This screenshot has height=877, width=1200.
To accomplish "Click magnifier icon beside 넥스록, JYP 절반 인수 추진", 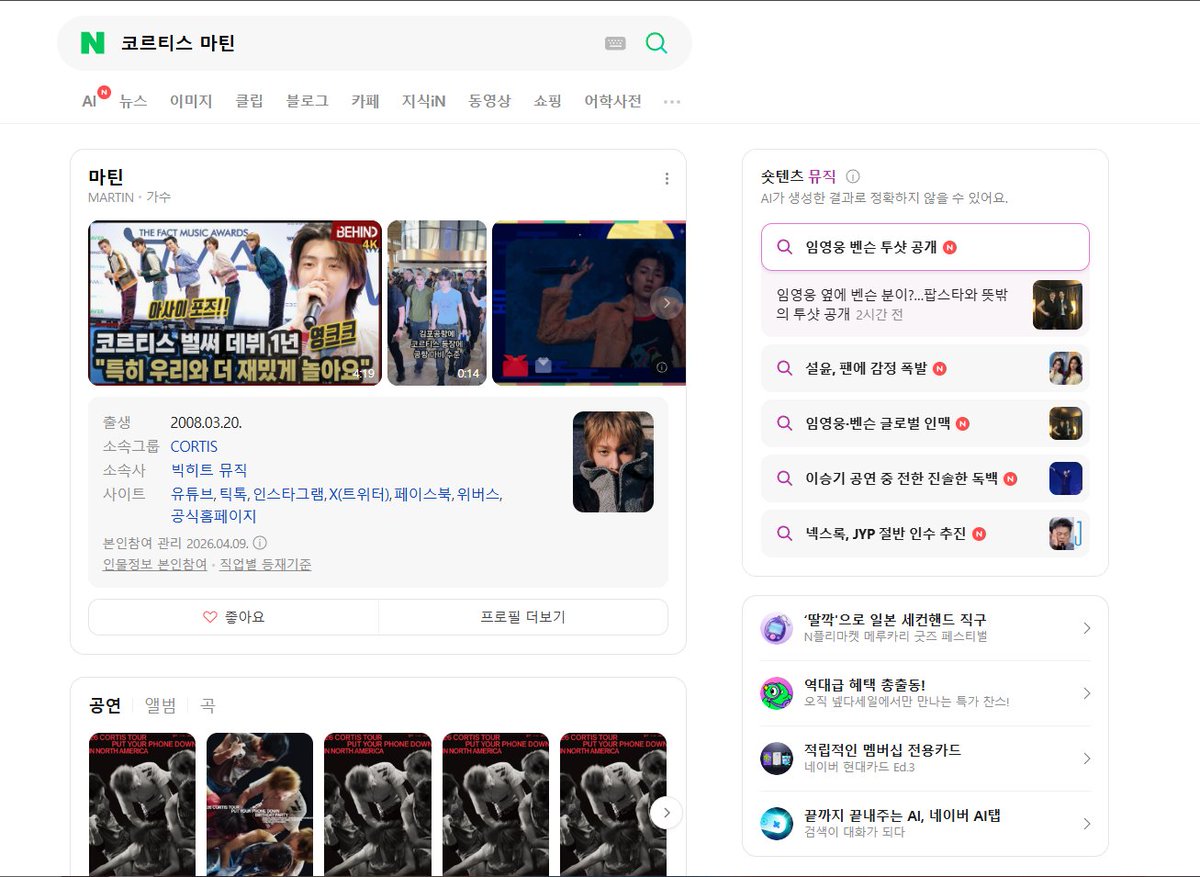I will point(785,534).
